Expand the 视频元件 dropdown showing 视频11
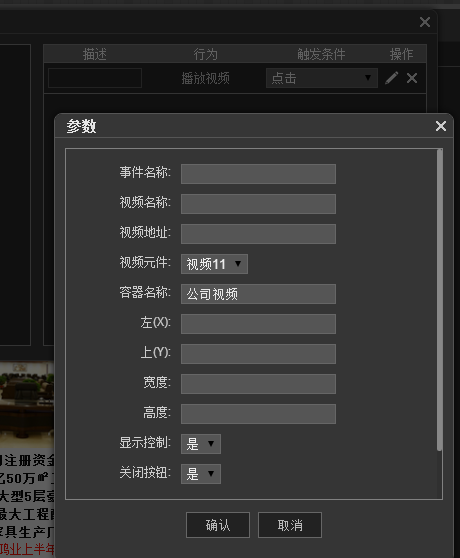The image size is (460, 558). pos(214,264)
